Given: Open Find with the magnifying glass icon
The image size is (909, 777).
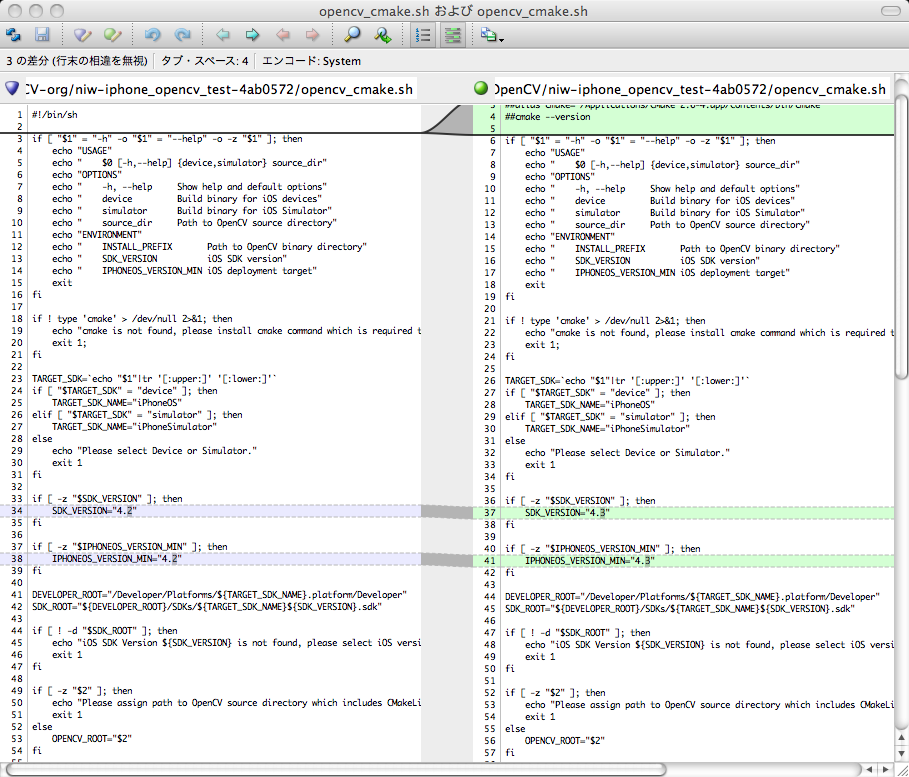Looking at the screenshot, I should click(352, 35).
